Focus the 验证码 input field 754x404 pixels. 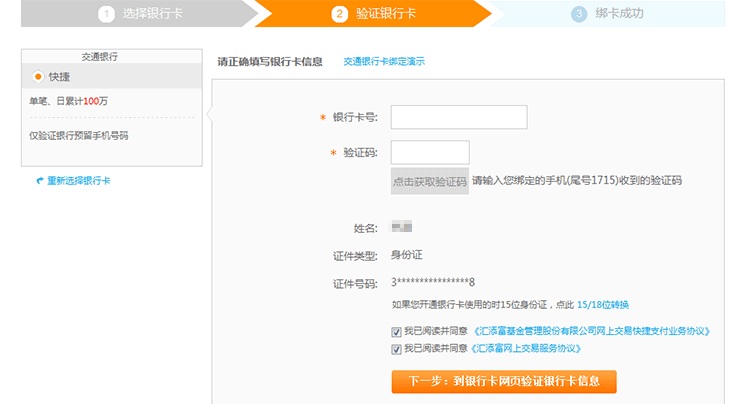pyautogui.click(x=429, y=153)
